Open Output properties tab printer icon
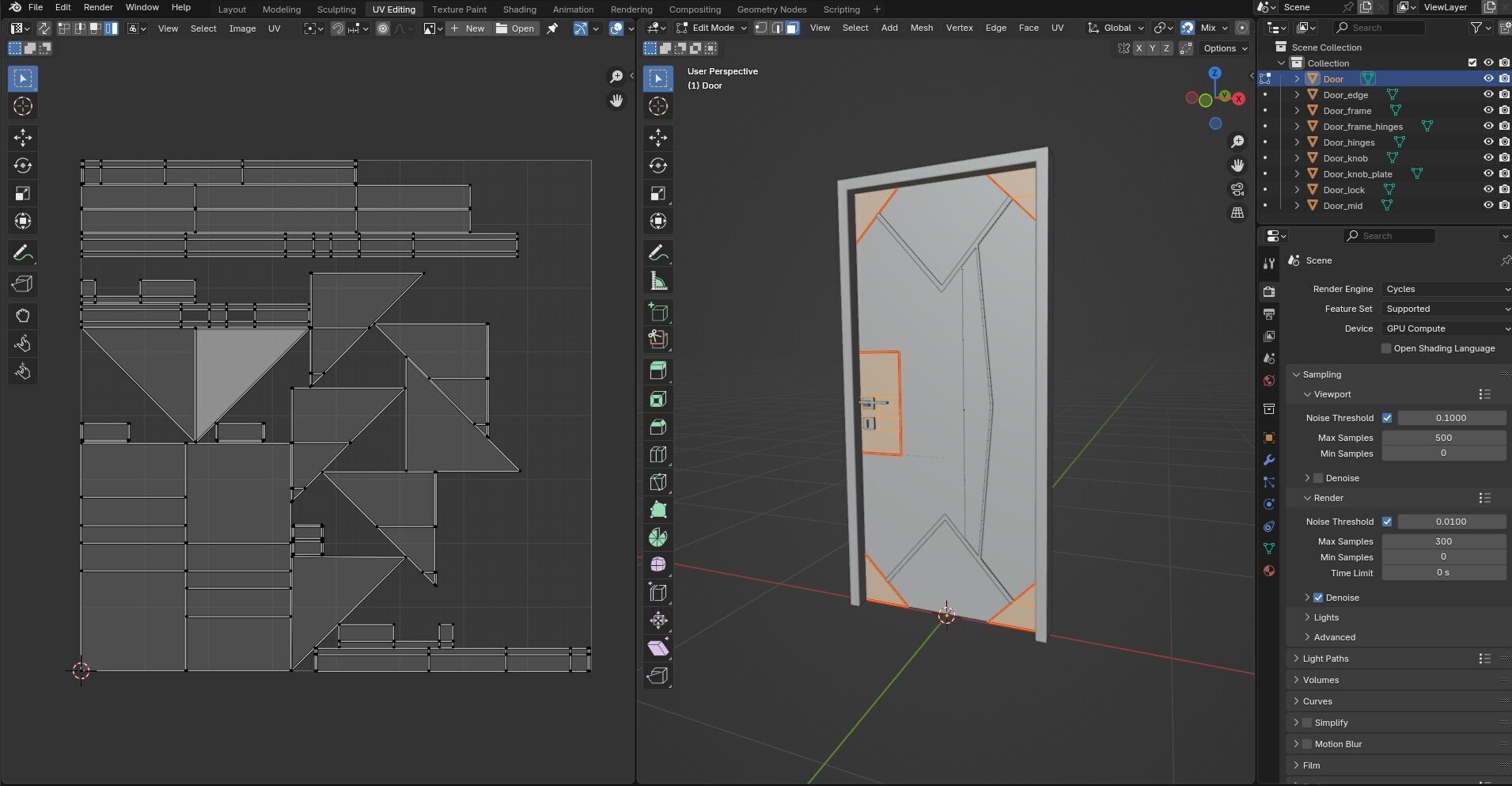 coord(1269,314)
